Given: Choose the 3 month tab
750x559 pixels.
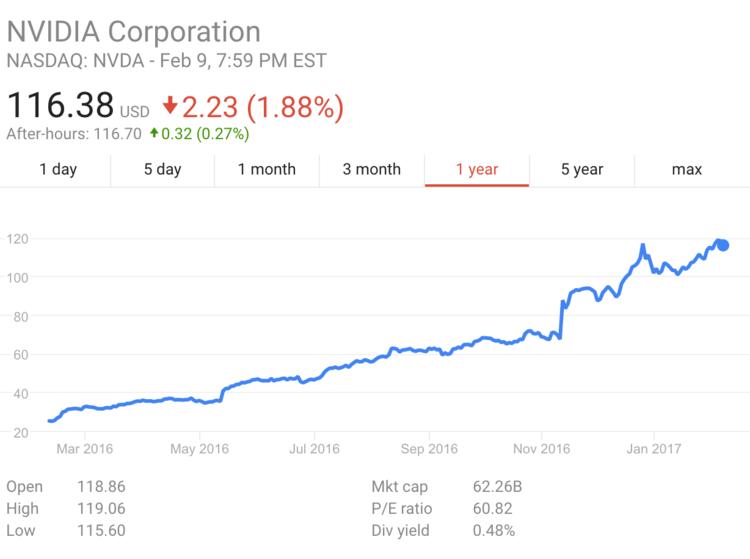Looking at the screenshot, I should pos(371,169).
